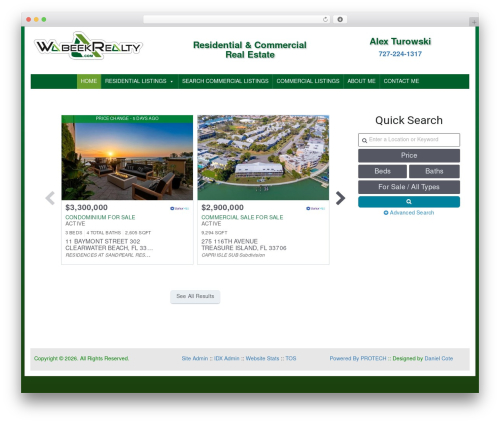Viewport: 500px width, 423px height.
Task: Go to Commercial Listings page
Action: coord(308,81)
